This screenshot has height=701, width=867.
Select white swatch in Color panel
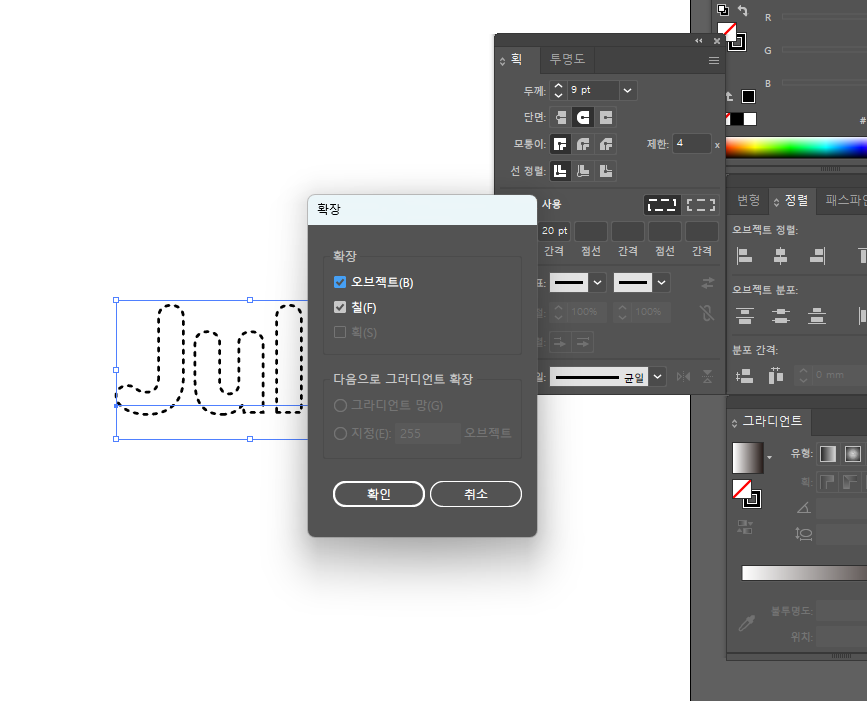tap(750, 119)
